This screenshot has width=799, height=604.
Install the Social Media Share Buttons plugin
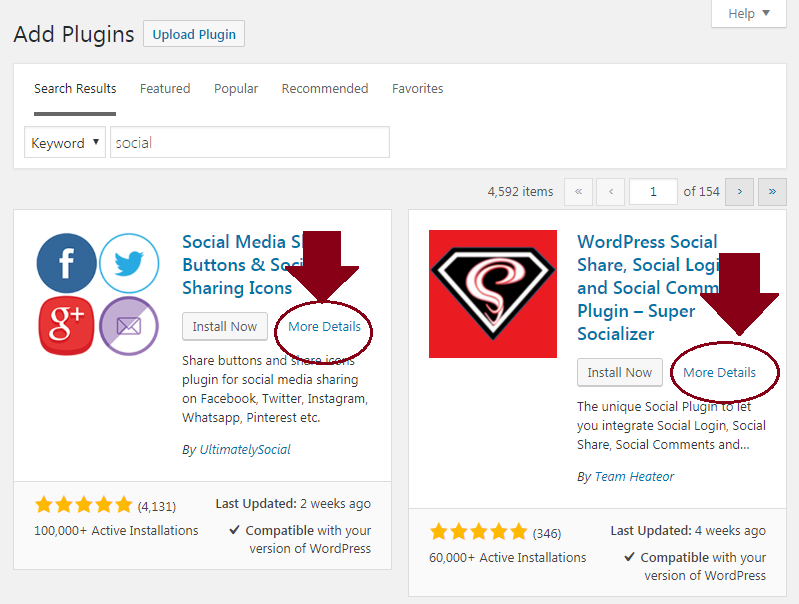coord(225,327)
